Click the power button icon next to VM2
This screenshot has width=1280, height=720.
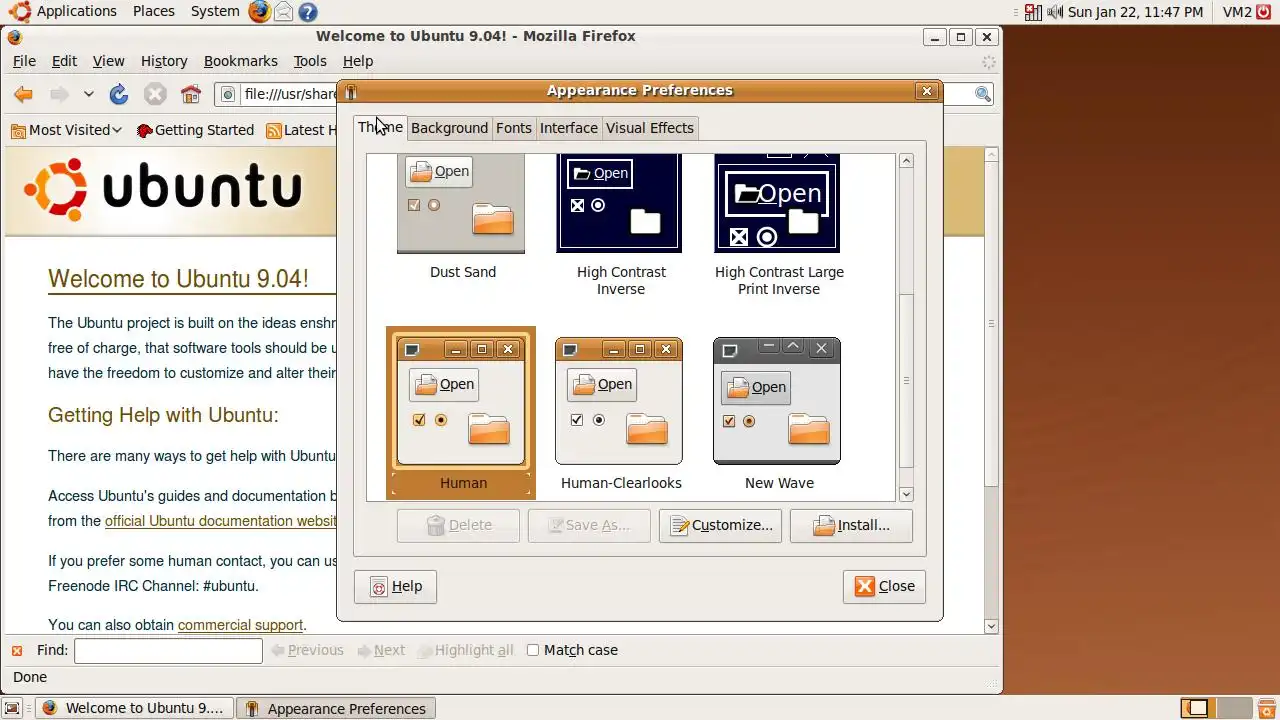1263,12
